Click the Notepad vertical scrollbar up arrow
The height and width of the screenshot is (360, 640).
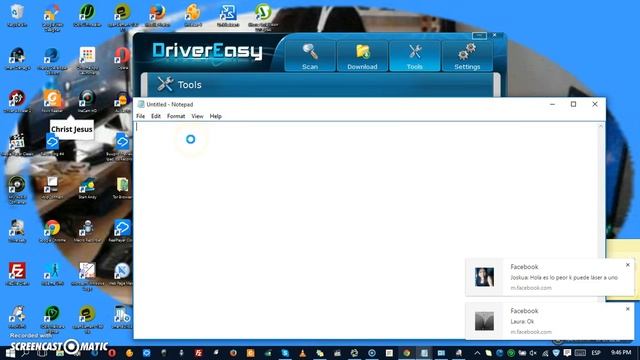pos(600,127)
